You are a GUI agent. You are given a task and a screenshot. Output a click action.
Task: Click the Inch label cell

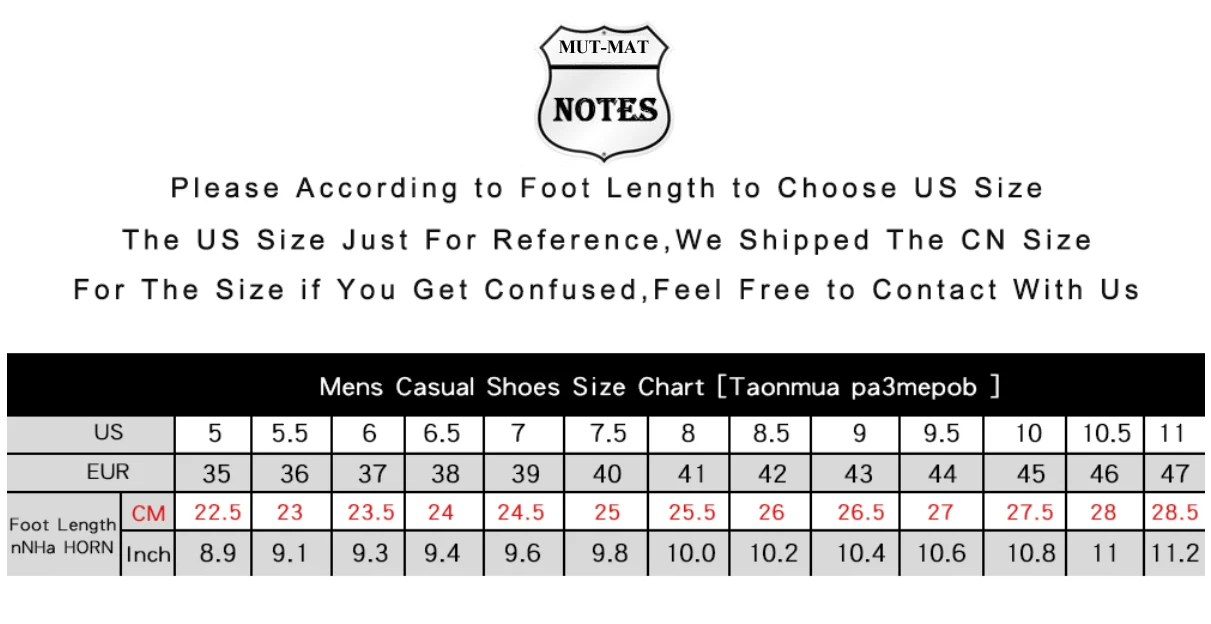pos(148,555)
